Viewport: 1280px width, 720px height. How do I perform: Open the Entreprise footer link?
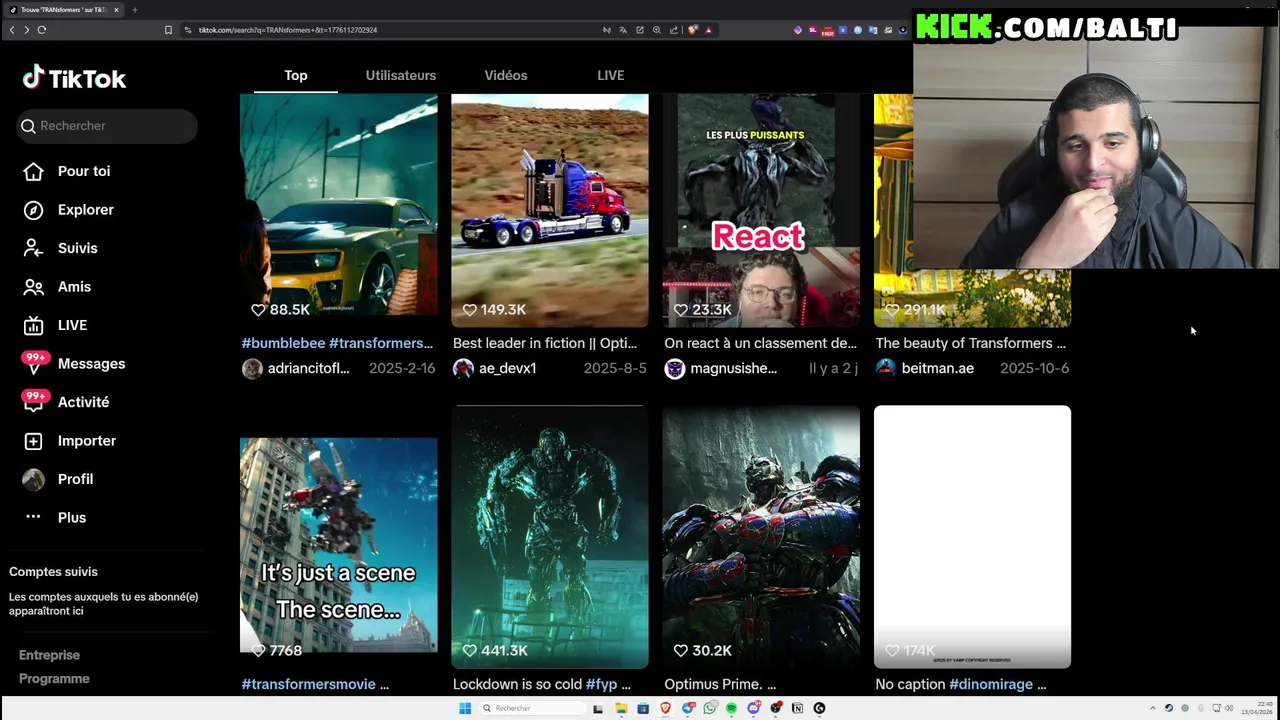[49, 655]
